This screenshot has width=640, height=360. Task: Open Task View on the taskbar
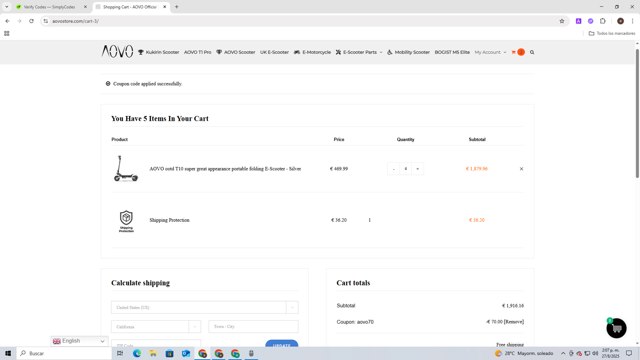coord(120,353)
